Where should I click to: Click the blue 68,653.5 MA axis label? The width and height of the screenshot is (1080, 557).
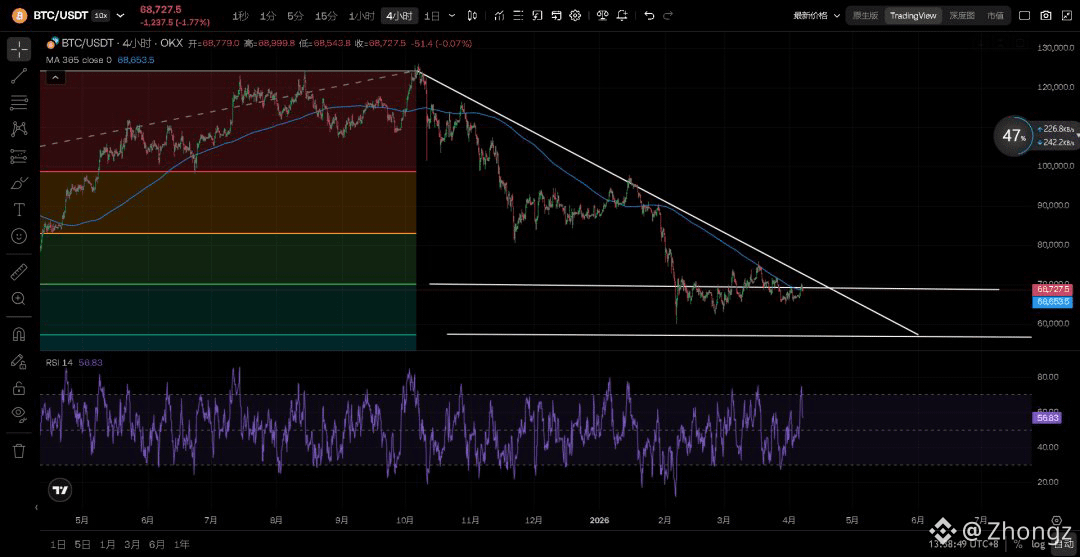(1051, 302)
